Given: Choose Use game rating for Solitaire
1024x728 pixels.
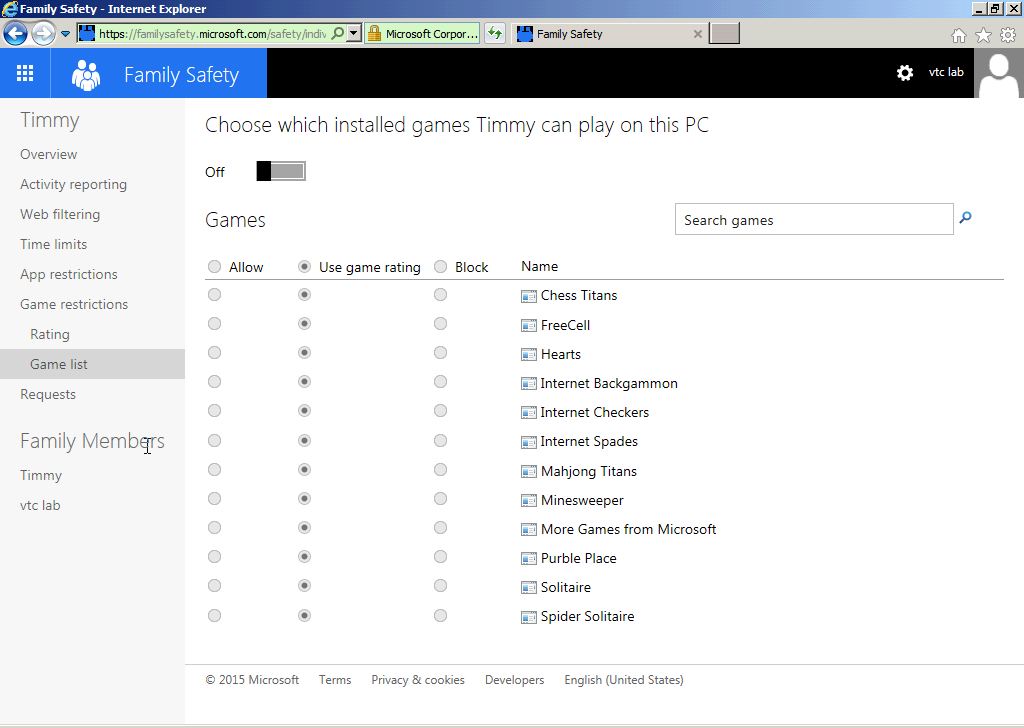Looking at the screenshot, I should 305,586.
